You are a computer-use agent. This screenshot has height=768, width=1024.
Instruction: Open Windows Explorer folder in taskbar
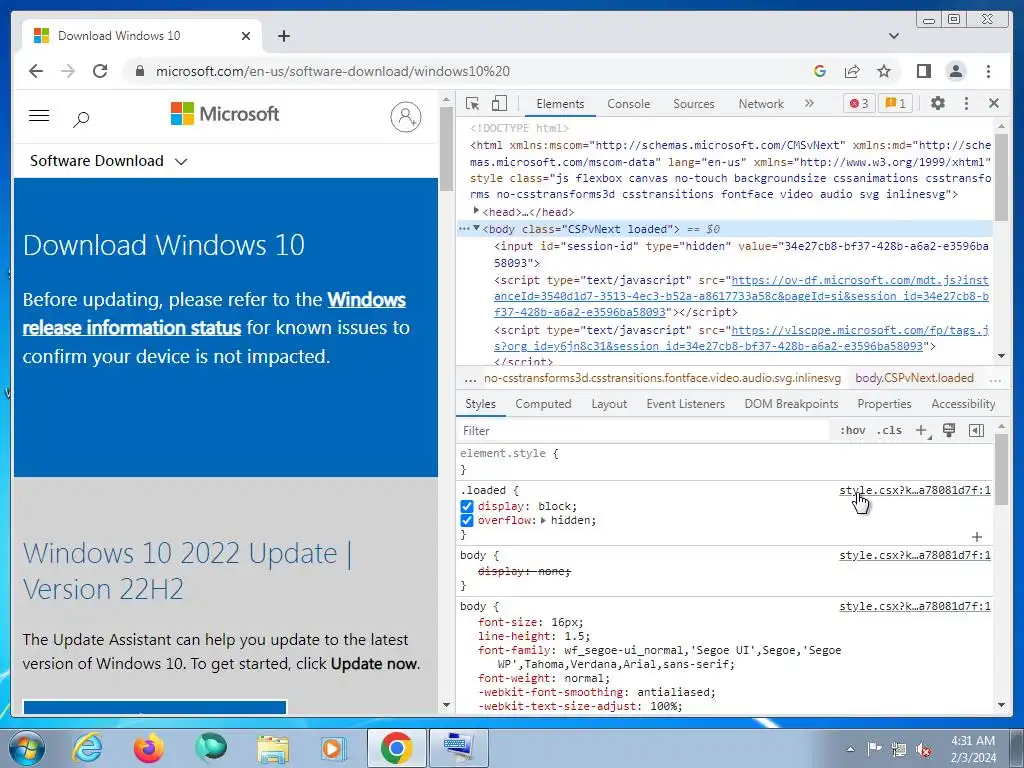click(273, 748)
